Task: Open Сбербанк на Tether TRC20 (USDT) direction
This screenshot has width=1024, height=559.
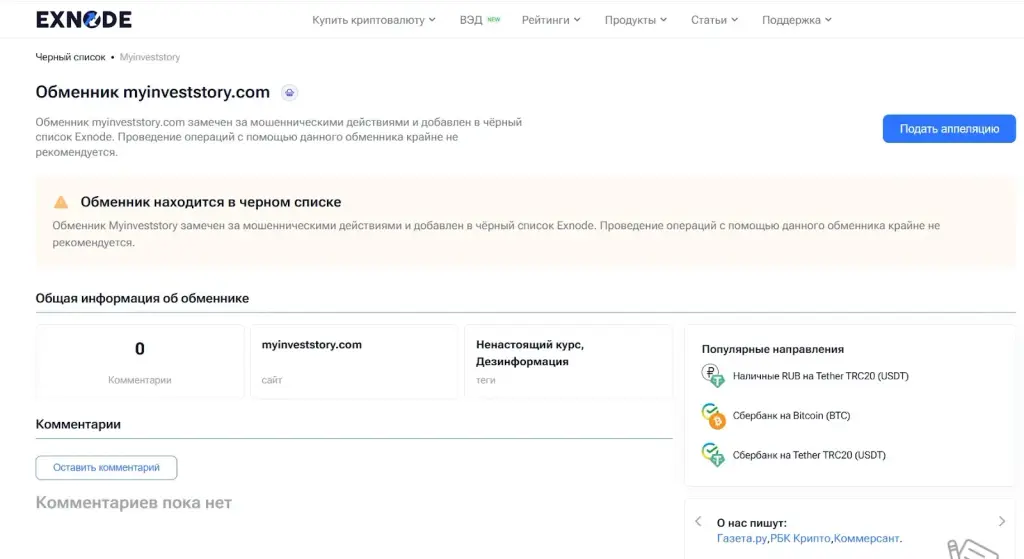Action: click(x=808, y=455)
